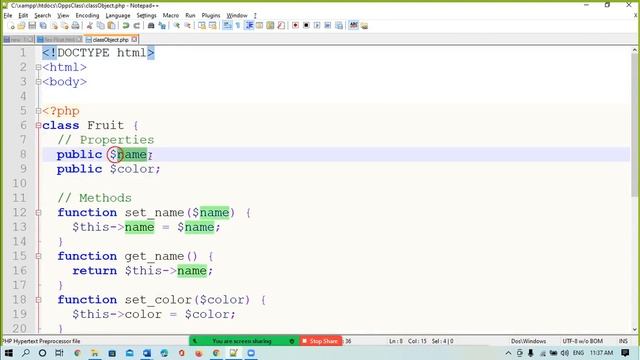Open the Settings menu
640x360 pixels.
(x=146, y=16)
